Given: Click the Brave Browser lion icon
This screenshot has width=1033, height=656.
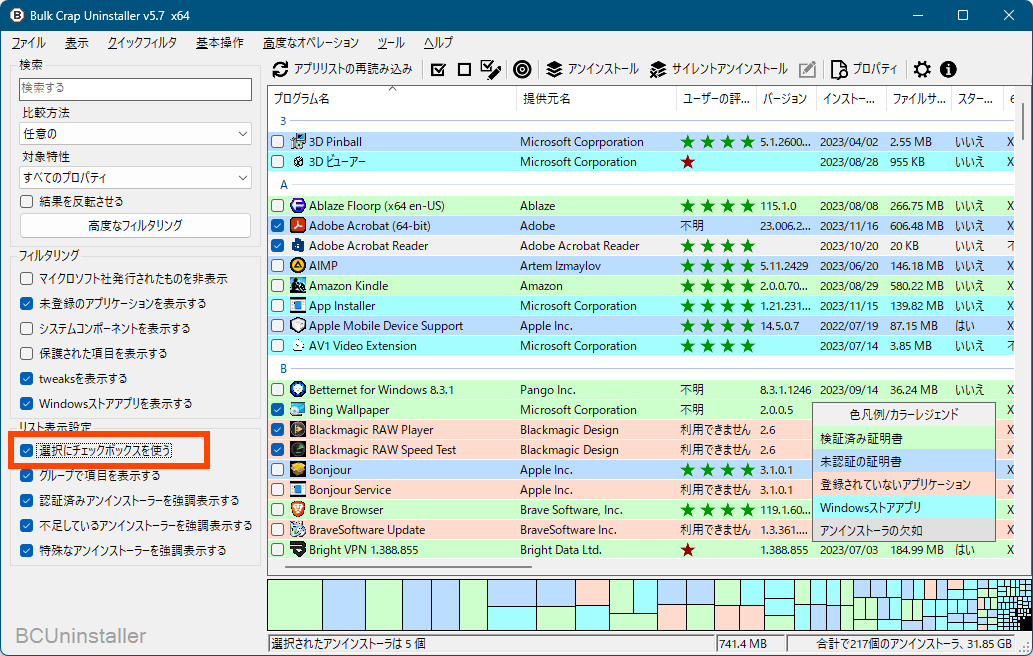Looking at the screenshot, I should point(298,509).
